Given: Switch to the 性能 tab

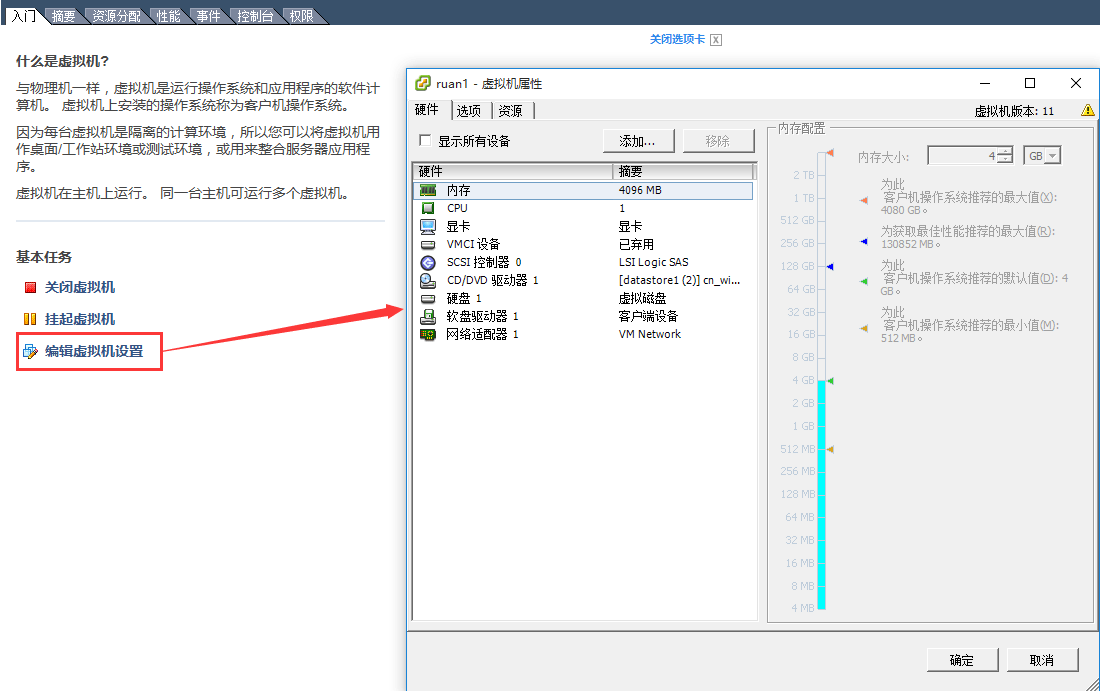Looking at the screenshot, I should pos(168,16).
